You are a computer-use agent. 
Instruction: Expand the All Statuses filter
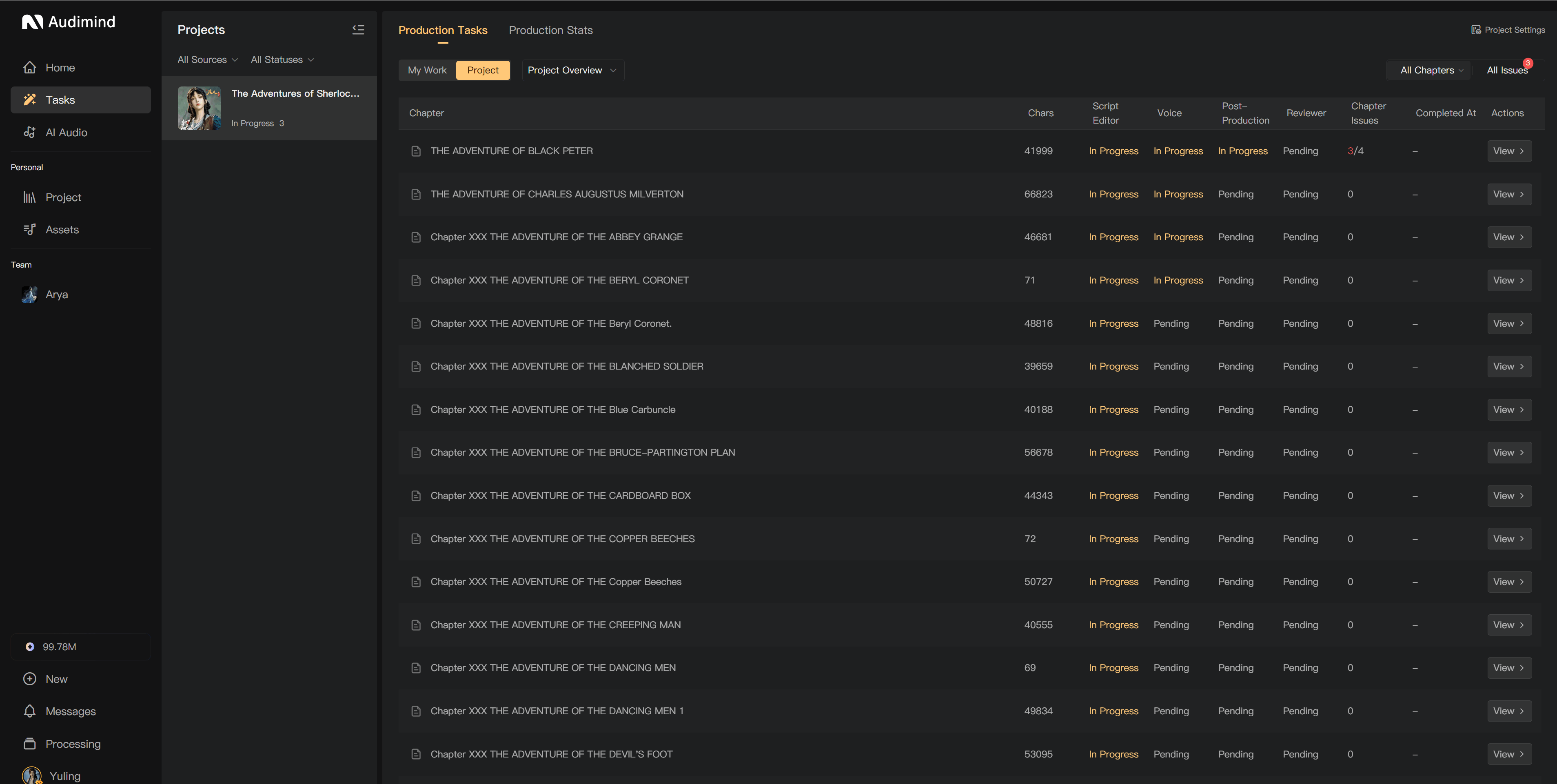[x=282, y=60]
